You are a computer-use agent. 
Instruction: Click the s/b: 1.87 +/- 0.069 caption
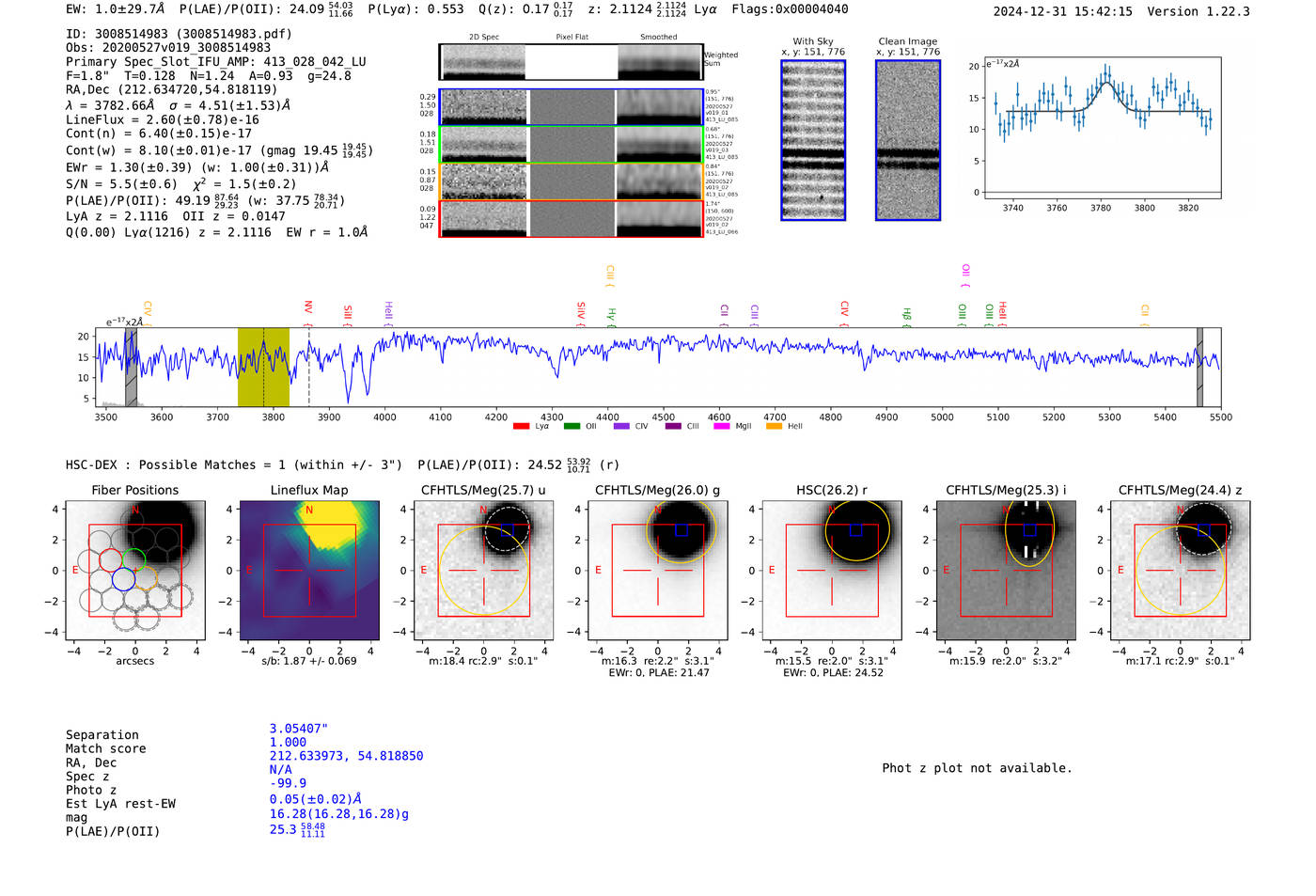(309, 661)
